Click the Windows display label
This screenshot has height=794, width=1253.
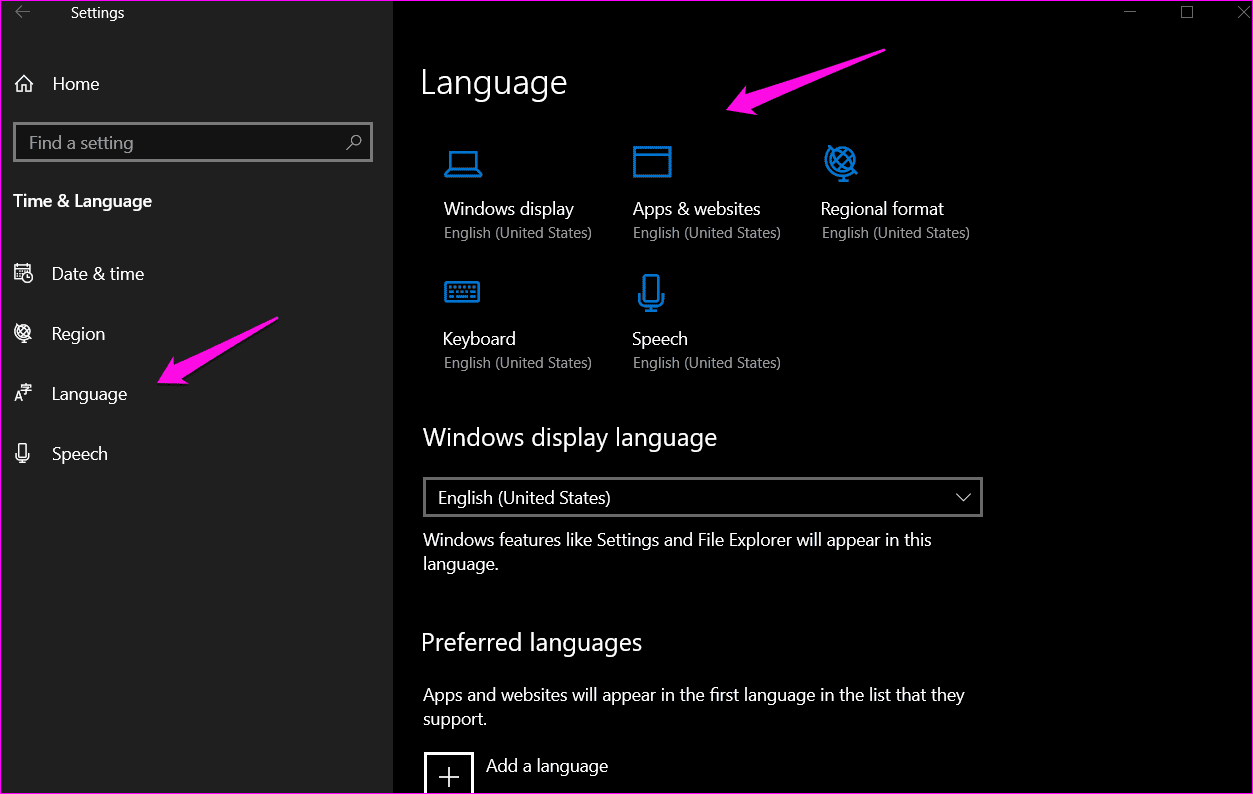509,209
